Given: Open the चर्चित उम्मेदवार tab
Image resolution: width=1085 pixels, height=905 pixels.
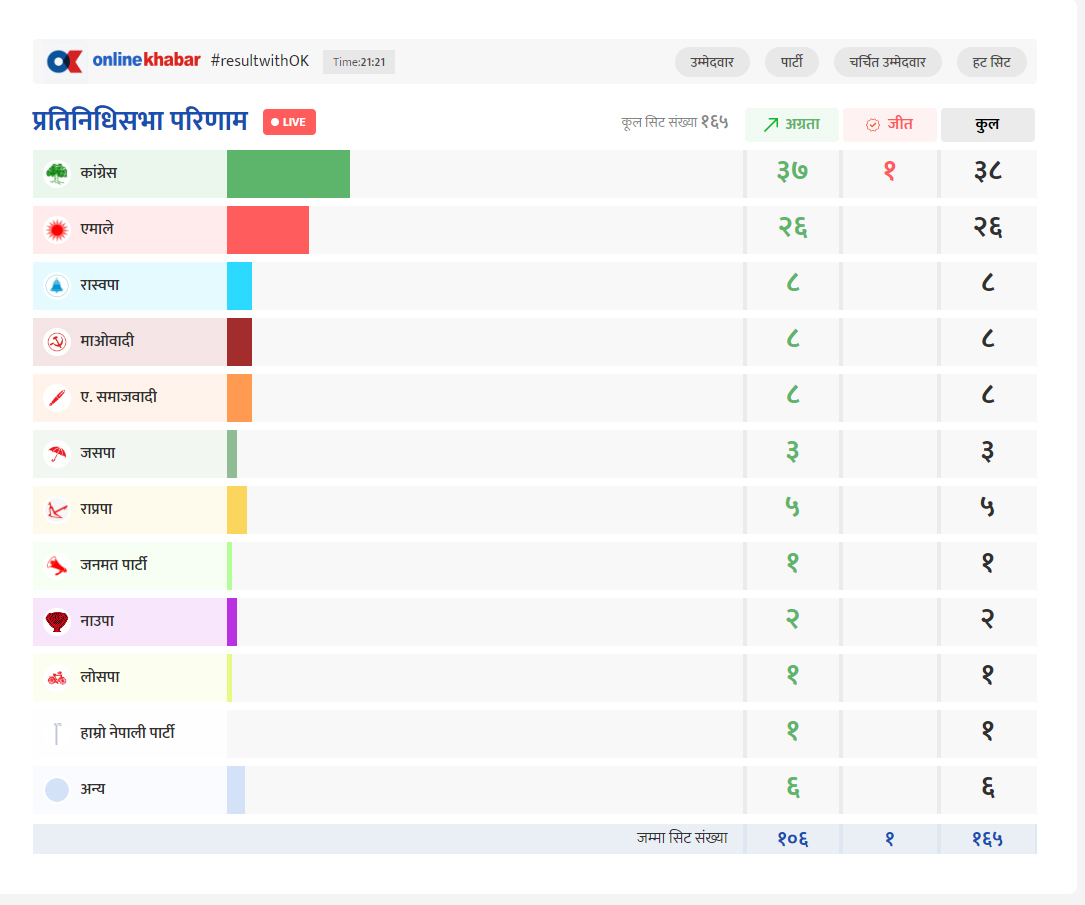Looking at the screenshot, I should click(888, 62).
